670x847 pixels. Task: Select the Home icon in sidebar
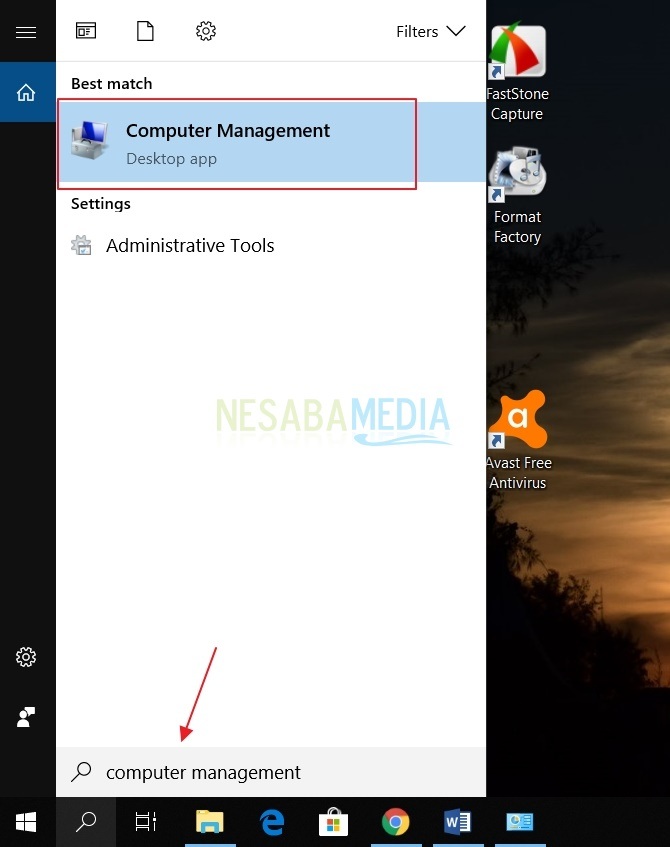[x=26, y=92]
